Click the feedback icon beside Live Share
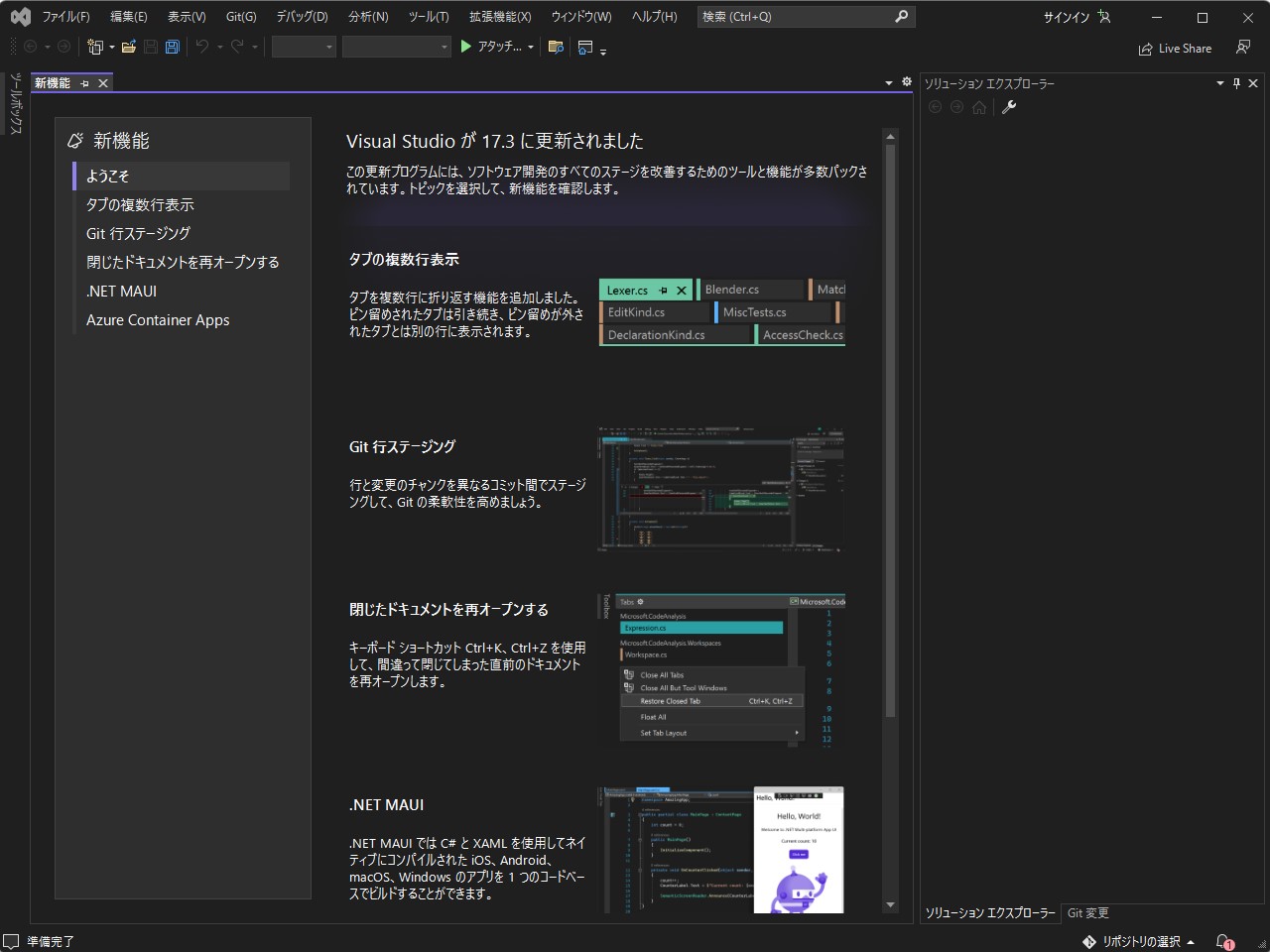 (1243, 47)
